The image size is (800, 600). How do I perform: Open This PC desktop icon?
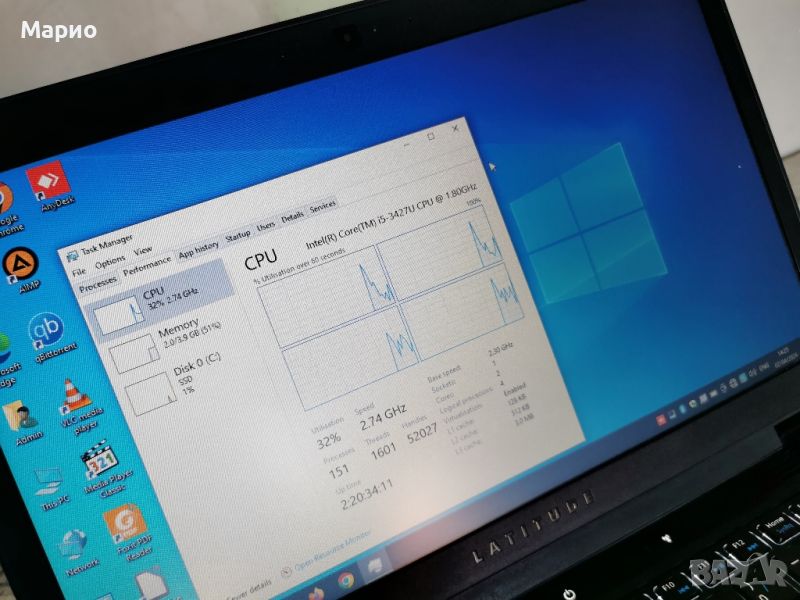(51, 489)
